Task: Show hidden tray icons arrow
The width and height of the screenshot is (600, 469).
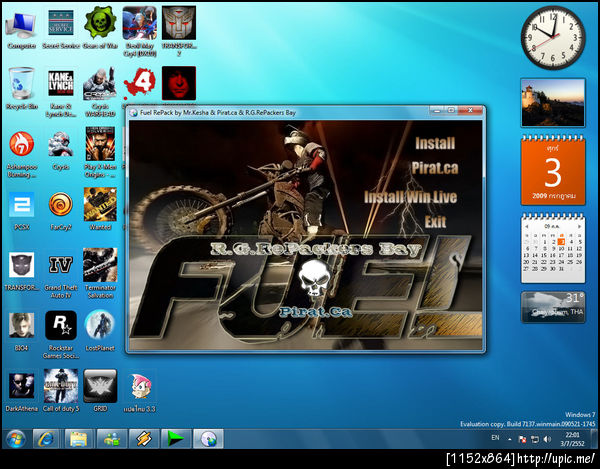Action: [x=510, y=439]
